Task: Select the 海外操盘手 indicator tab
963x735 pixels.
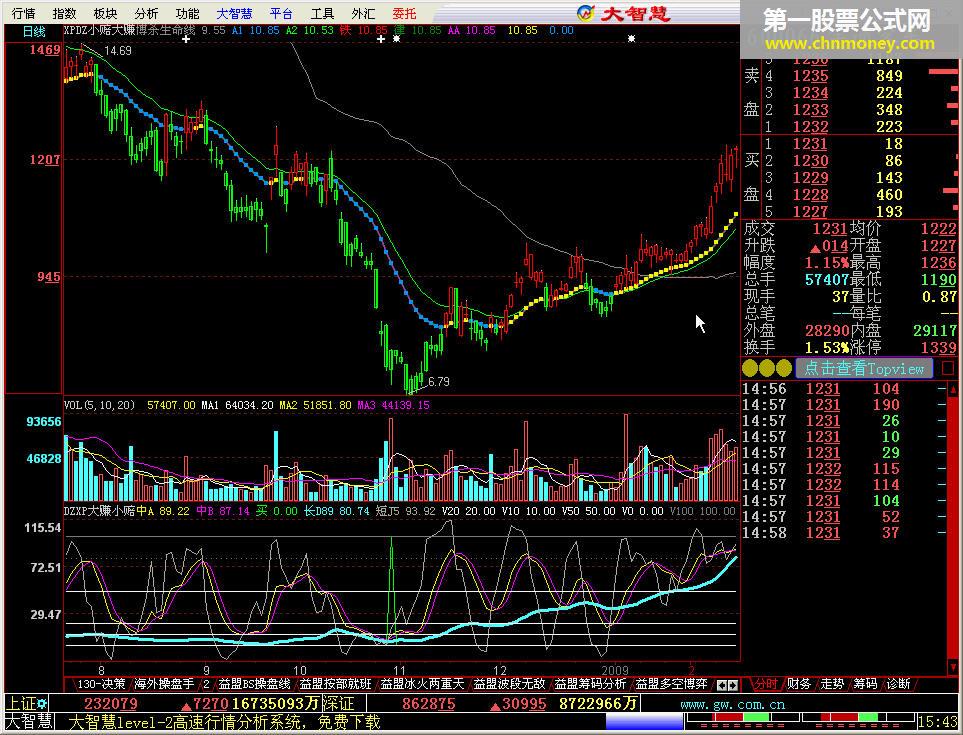Action: tap(164, 683)
